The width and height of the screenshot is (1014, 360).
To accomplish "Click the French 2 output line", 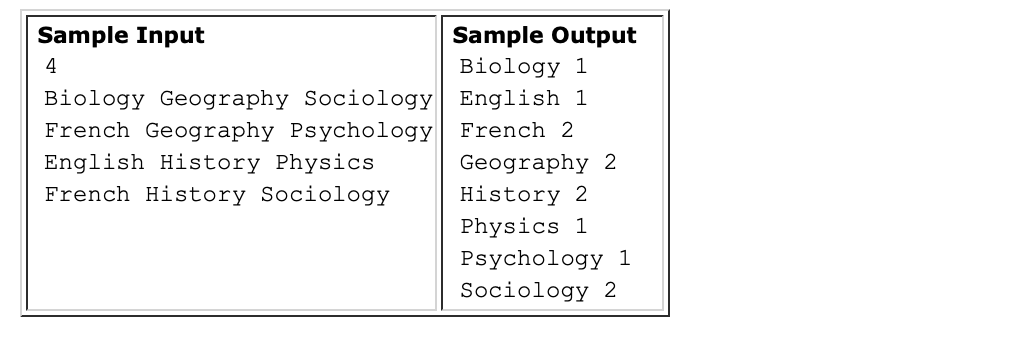I will tap(517, 131).
